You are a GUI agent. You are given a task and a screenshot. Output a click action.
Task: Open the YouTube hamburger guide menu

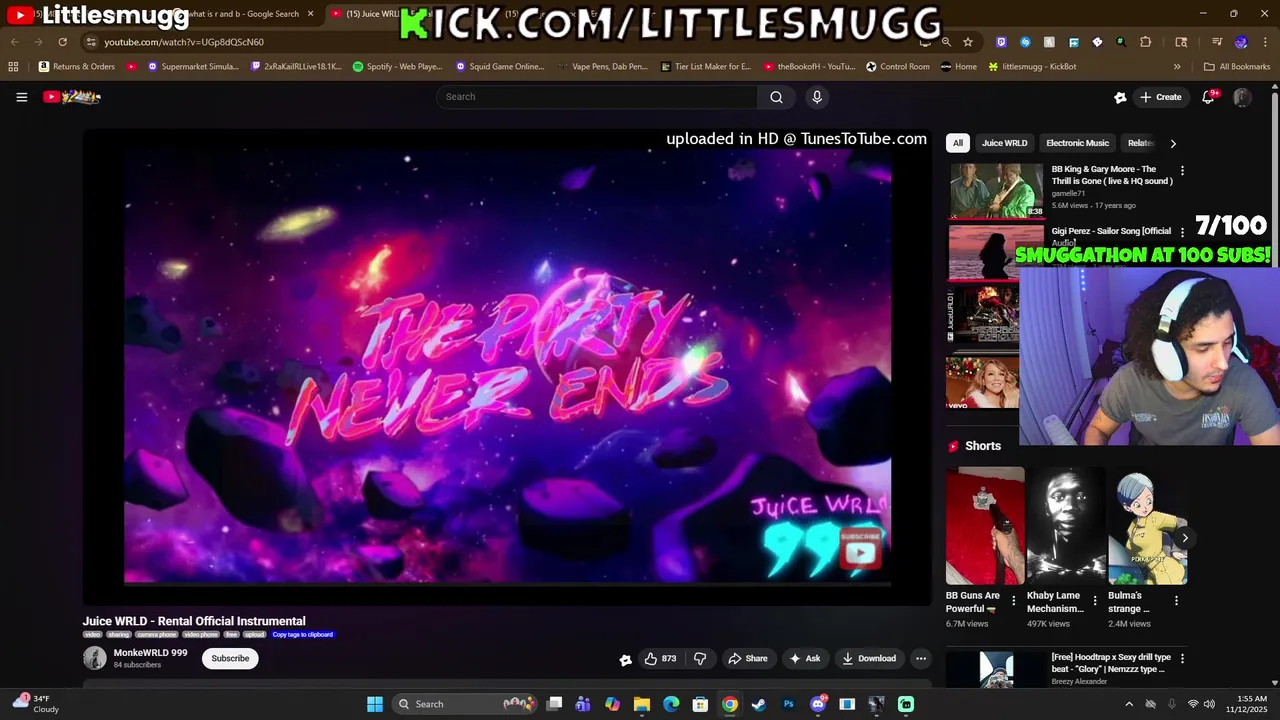coord(21,97)
